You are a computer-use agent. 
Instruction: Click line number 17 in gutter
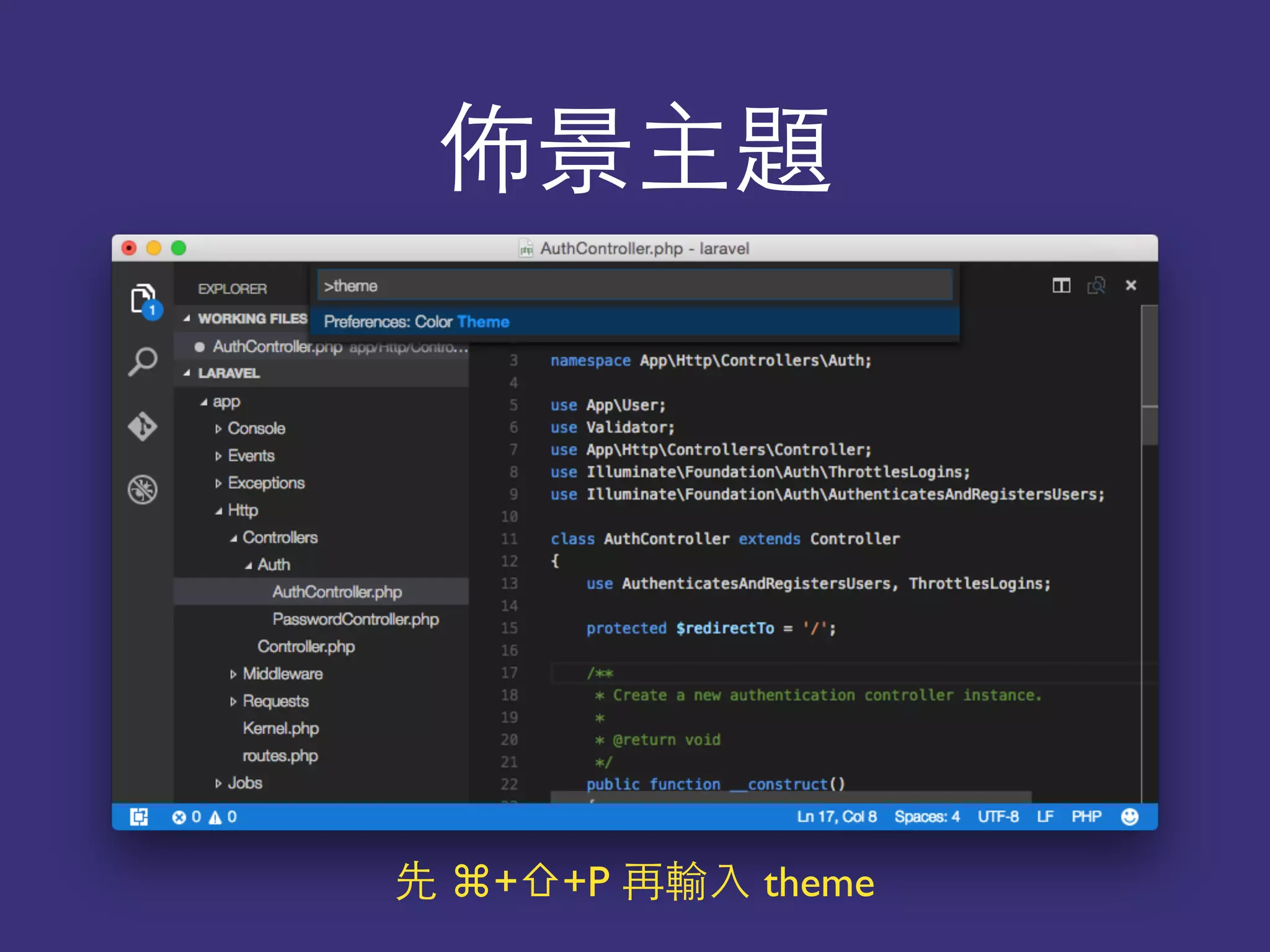[x=509, y=673]
